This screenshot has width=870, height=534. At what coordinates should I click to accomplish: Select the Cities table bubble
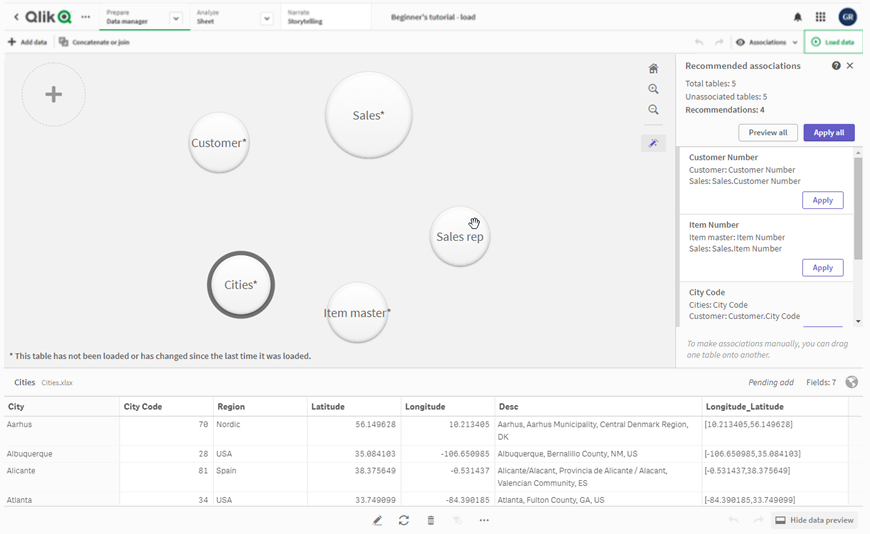(x=241, y=285)
